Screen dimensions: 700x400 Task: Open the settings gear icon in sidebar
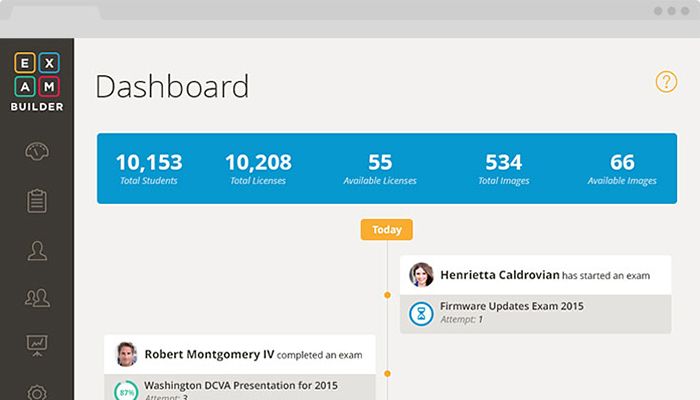coord(38,391)
